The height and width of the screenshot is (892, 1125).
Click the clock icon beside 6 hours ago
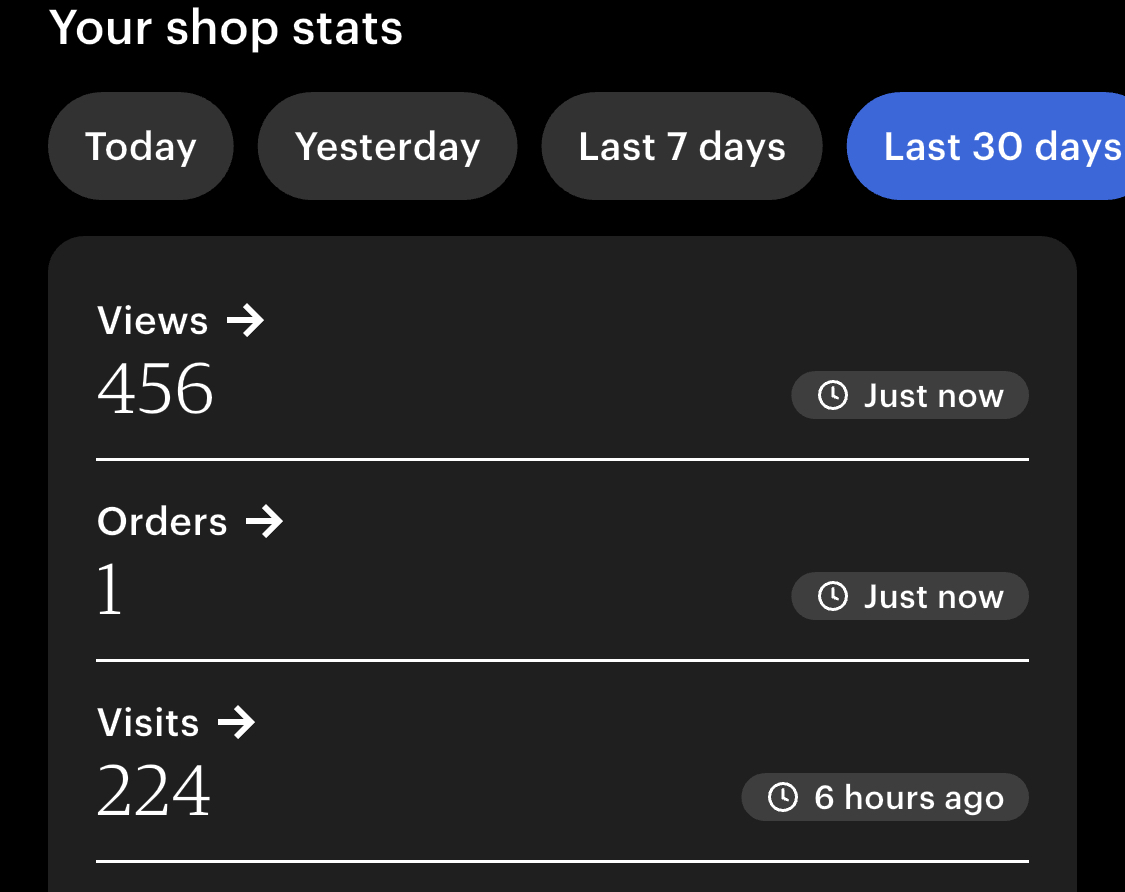click(x=782, y=798)
